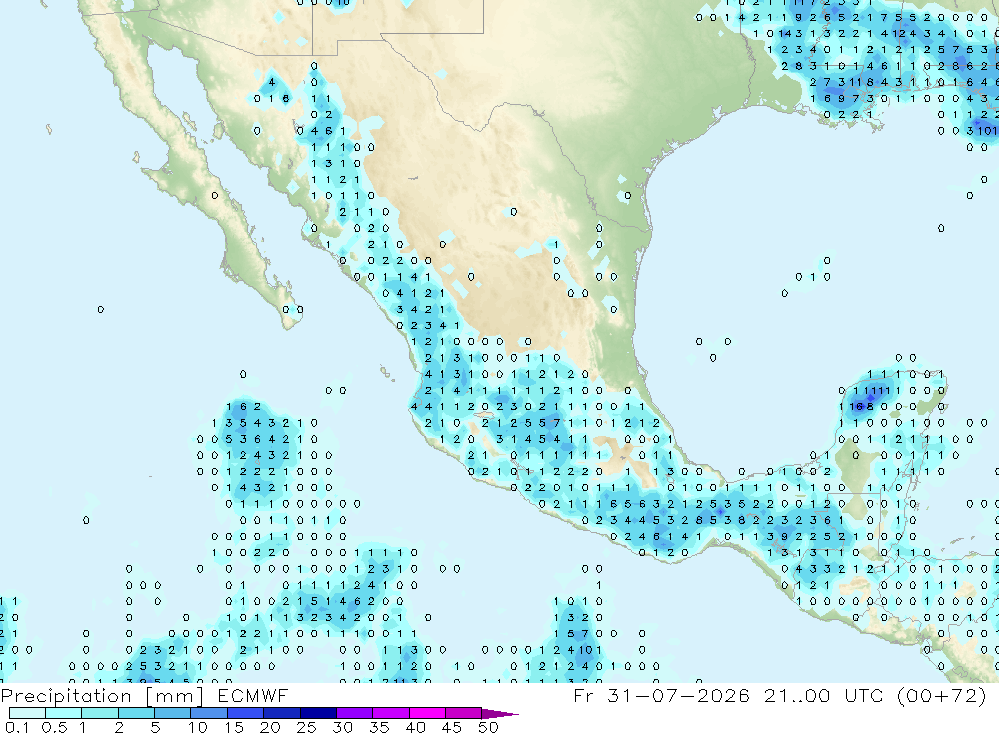This screenshot has height=733, width=1000.
Task: Pick the 10–15 mm legend color swatch
Action: pyautogui.click(x=209, y=713)
